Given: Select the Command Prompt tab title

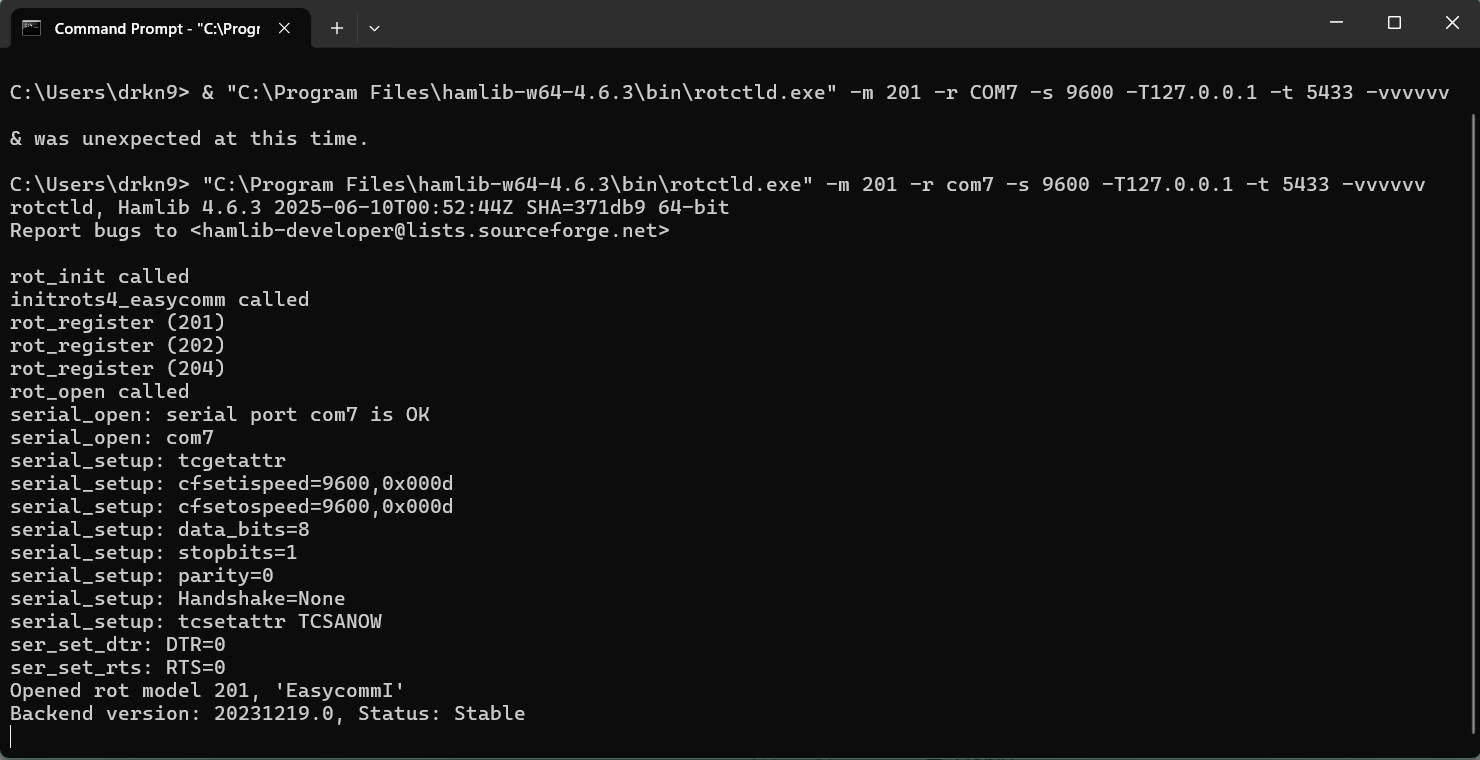Looking at the screenshot, I should (x=157, y=28).
